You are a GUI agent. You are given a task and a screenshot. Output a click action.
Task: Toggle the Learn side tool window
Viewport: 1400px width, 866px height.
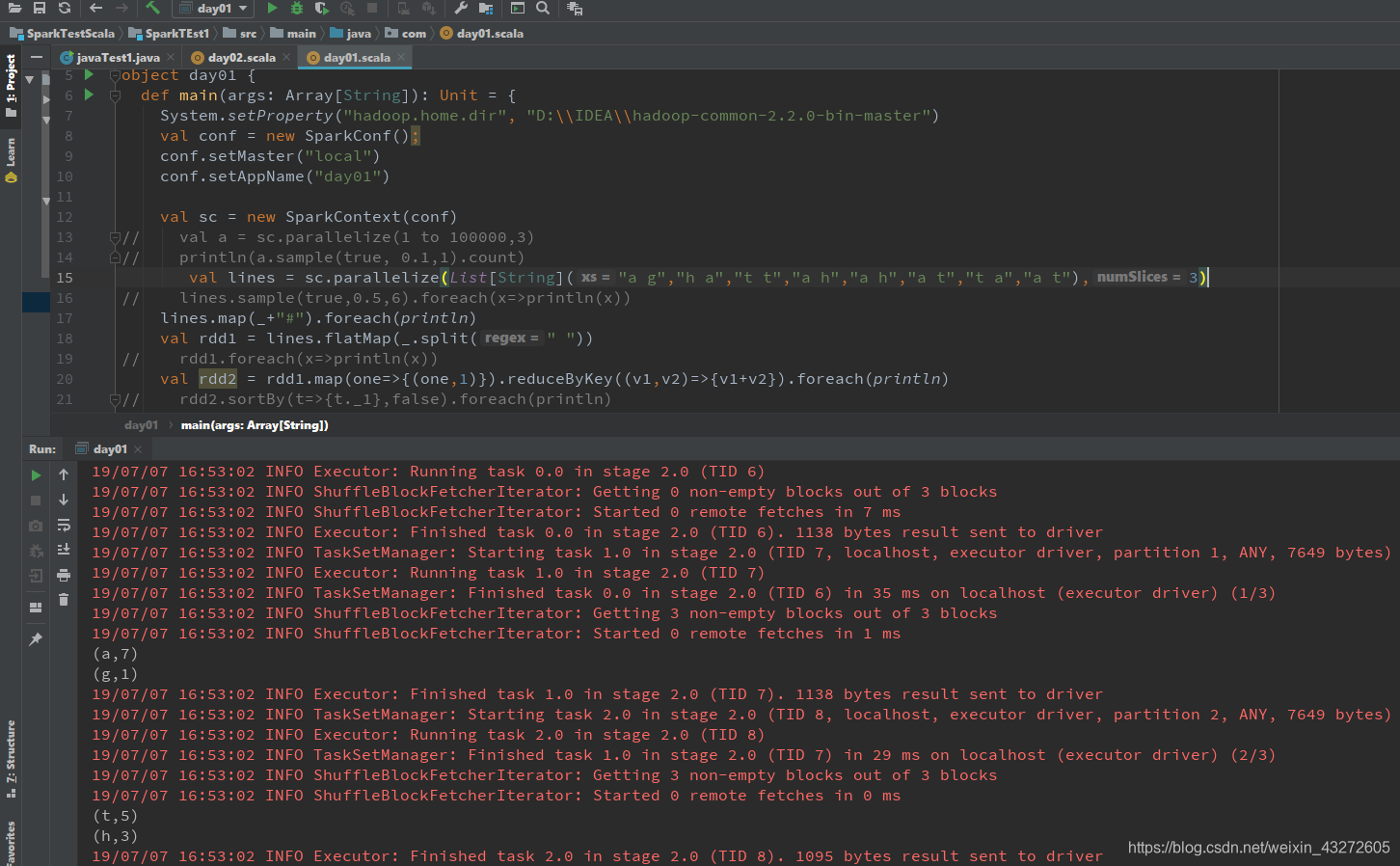pos(11,159)
